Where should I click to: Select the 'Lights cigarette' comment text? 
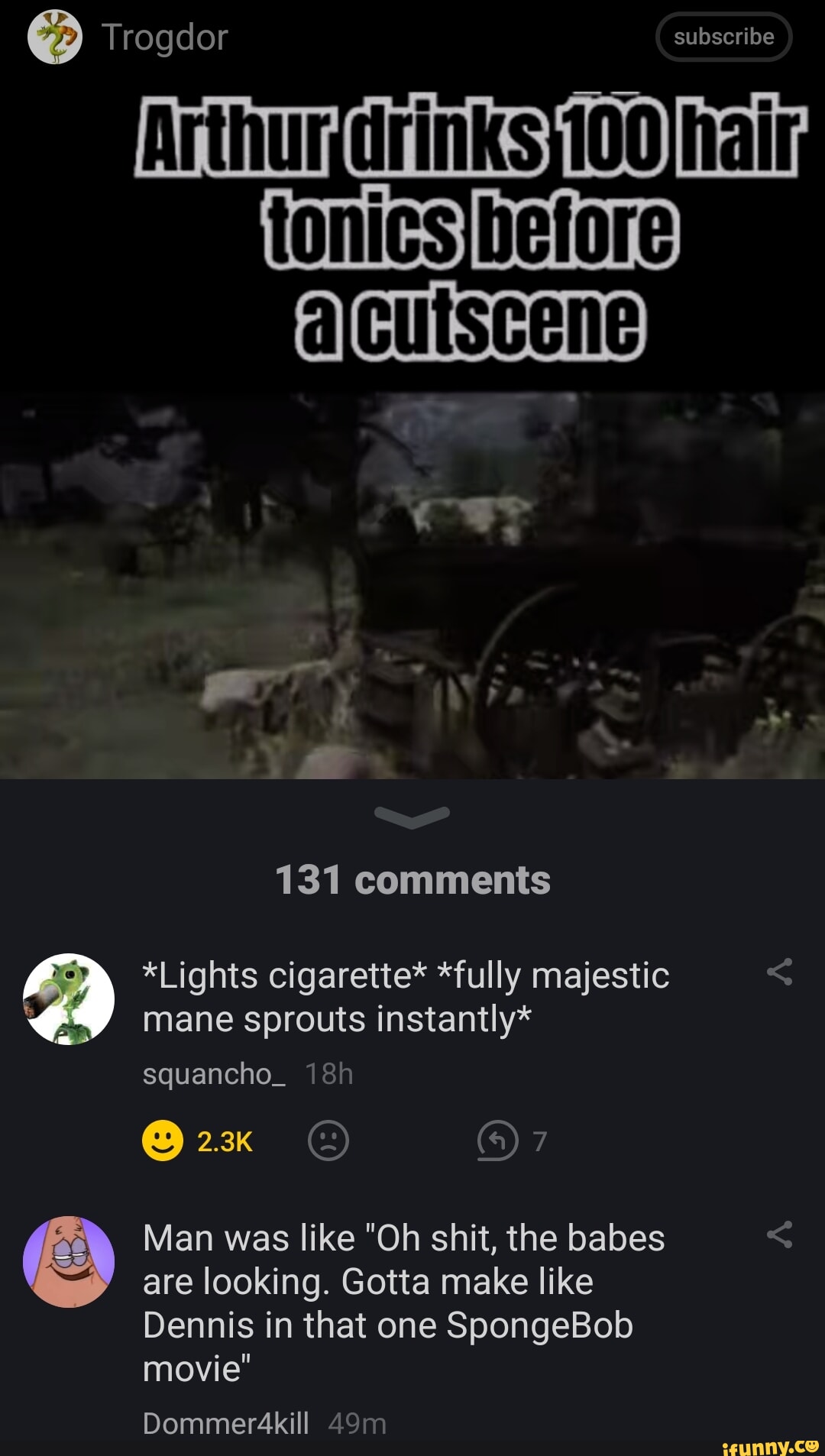pyautogui.click(x=406, y=997)
